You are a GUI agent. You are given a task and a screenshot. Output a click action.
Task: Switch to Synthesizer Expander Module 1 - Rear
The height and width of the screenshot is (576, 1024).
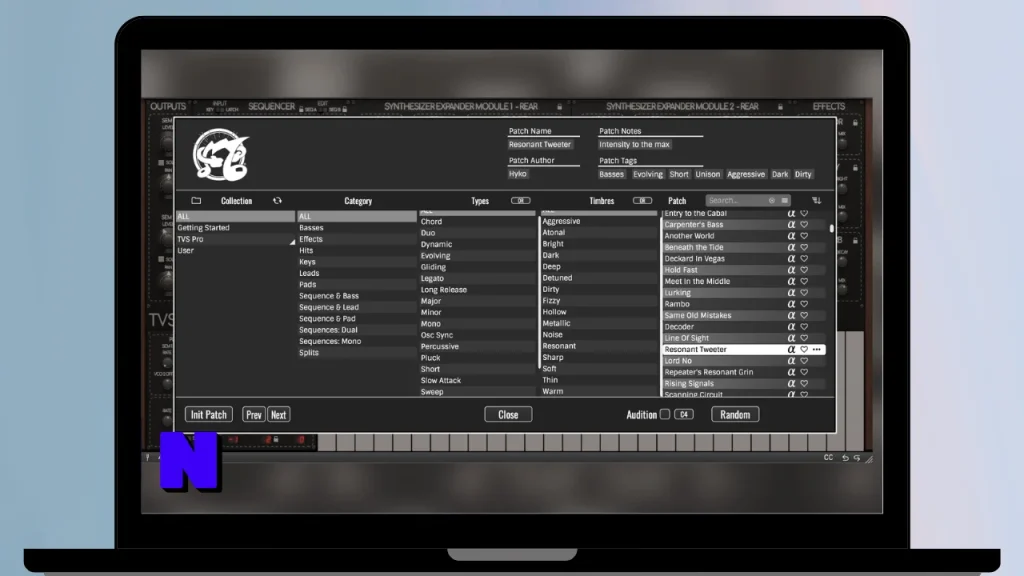pos(461,106)
